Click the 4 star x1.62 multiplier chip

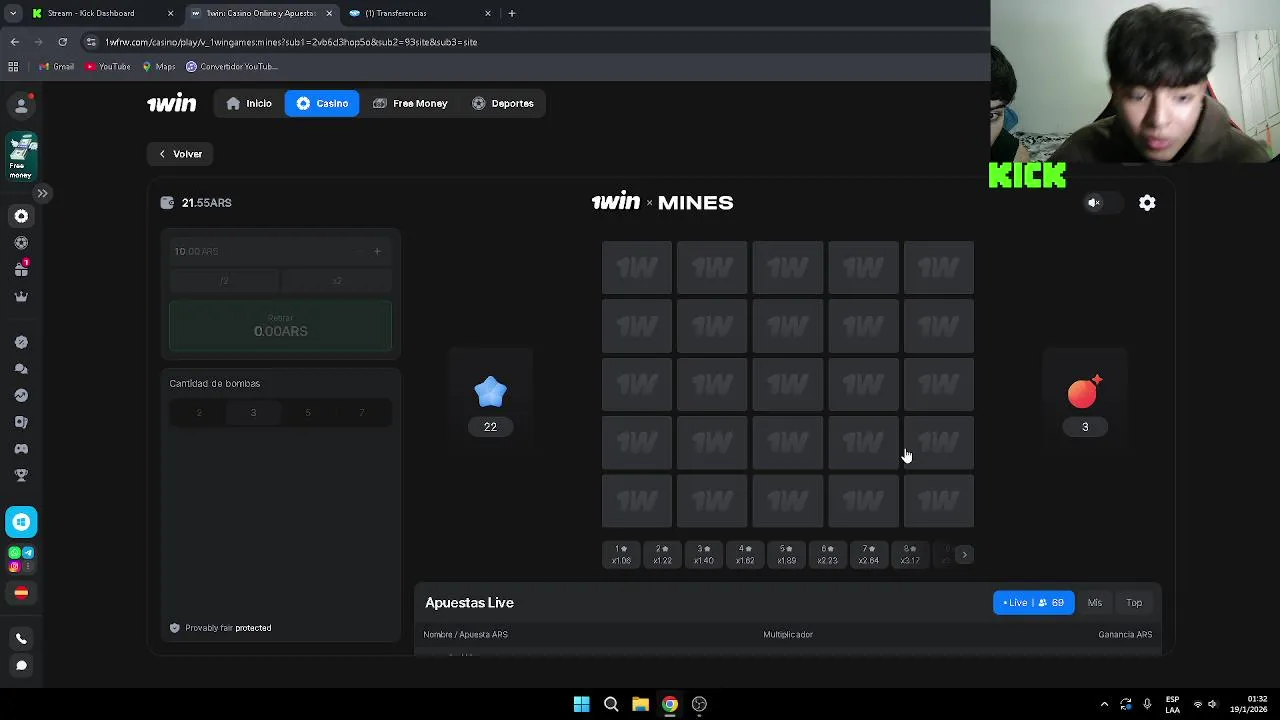tap(745, 555)
